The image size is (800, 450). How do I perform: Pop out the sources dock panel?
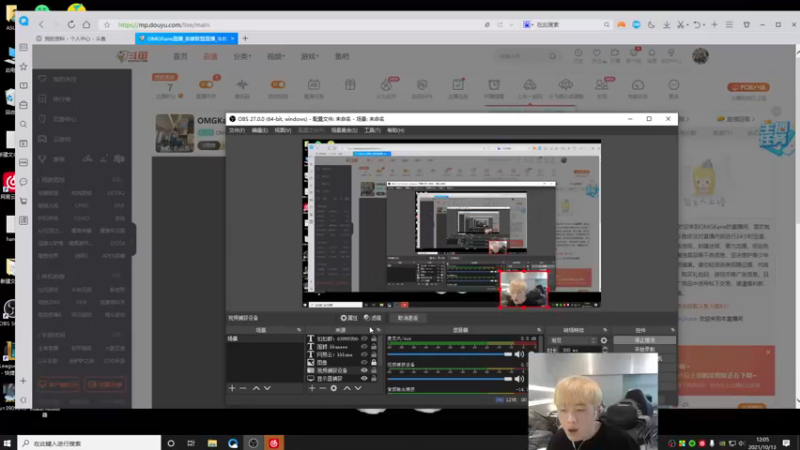point(378,330)
